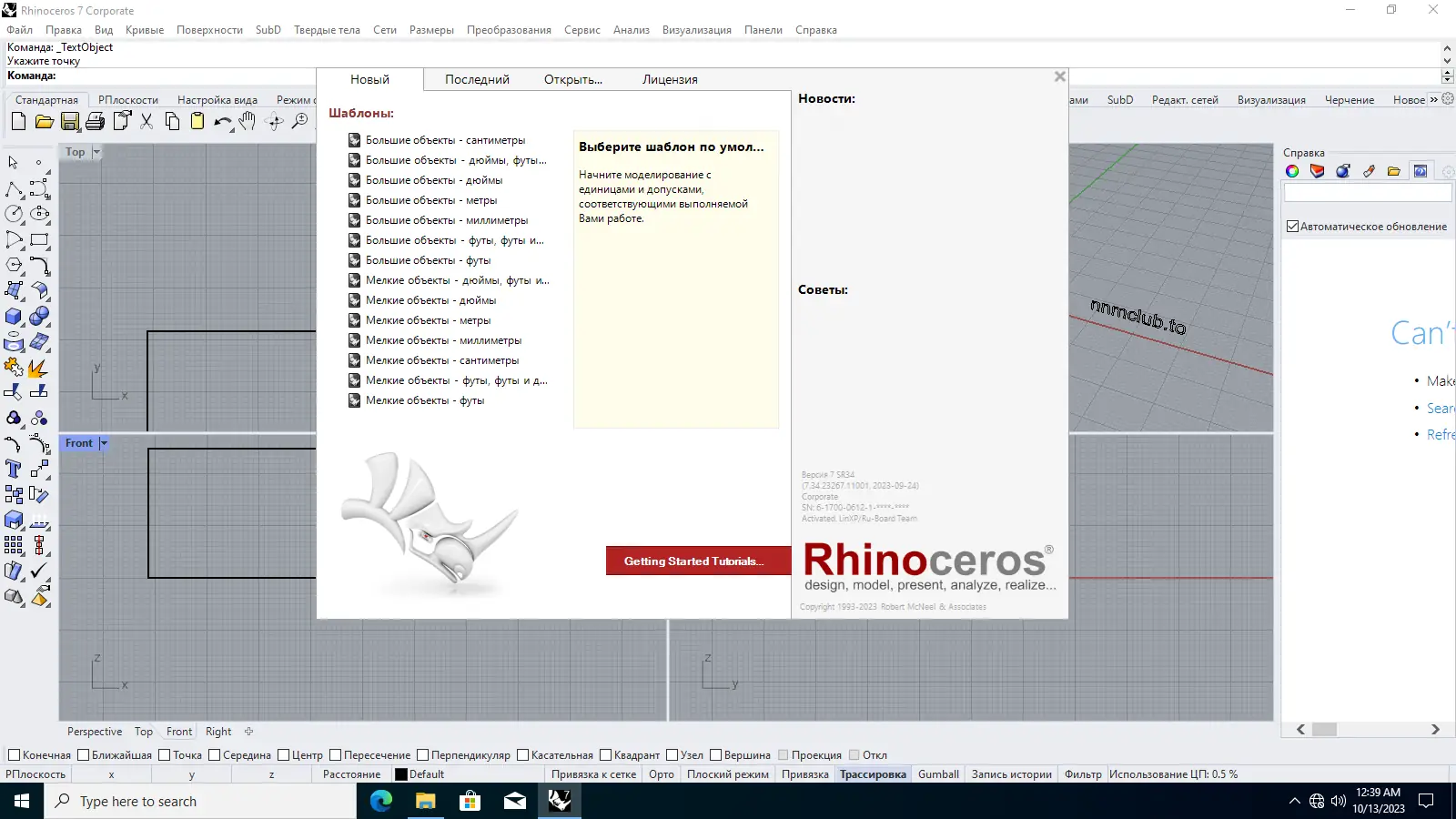Click the Save floppy disk icon
Screen dimensions: 1456x819
pos(69,121)
